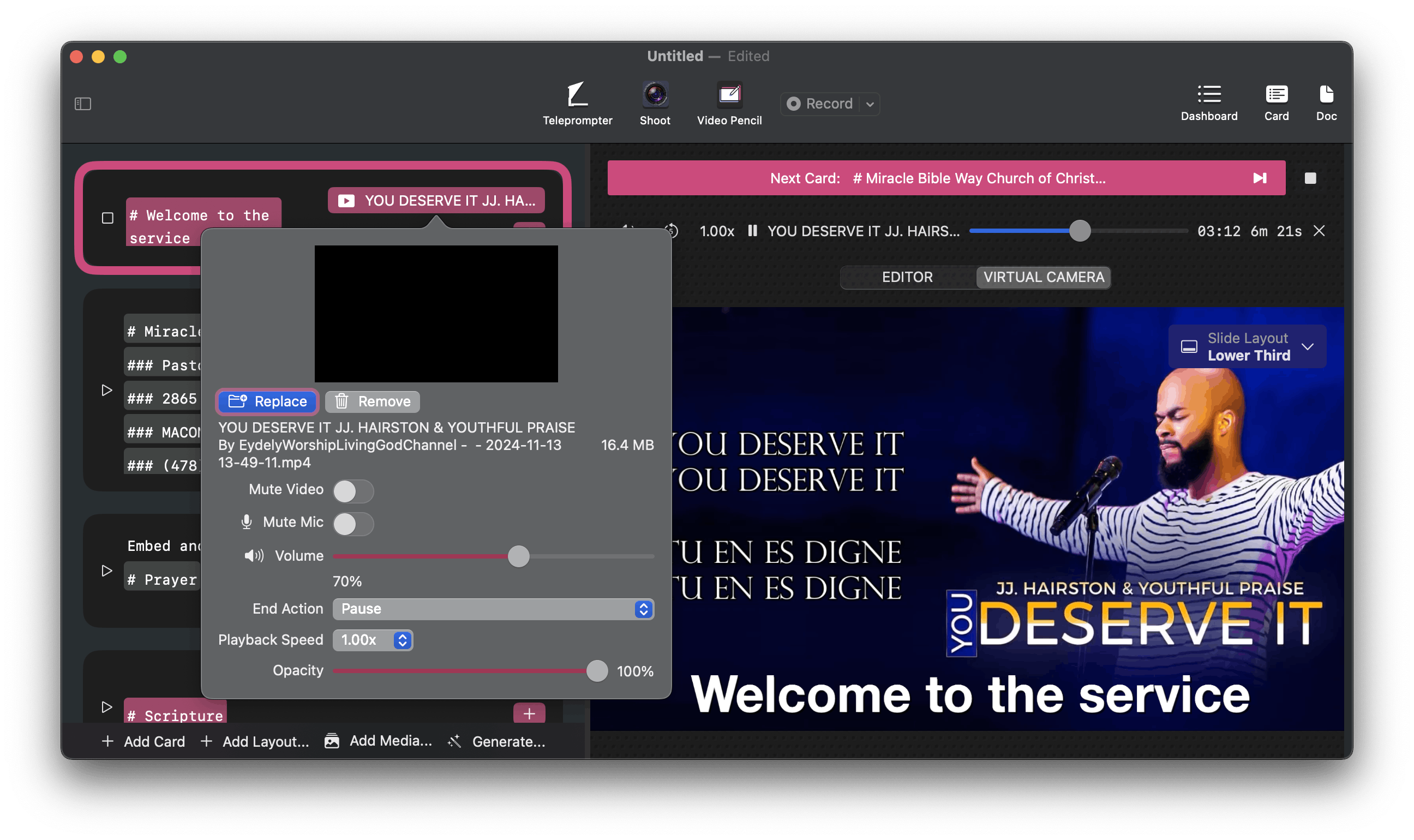Close the media playback bar
Viewport: 1414px width, 840px height.
coord(1319,230)
